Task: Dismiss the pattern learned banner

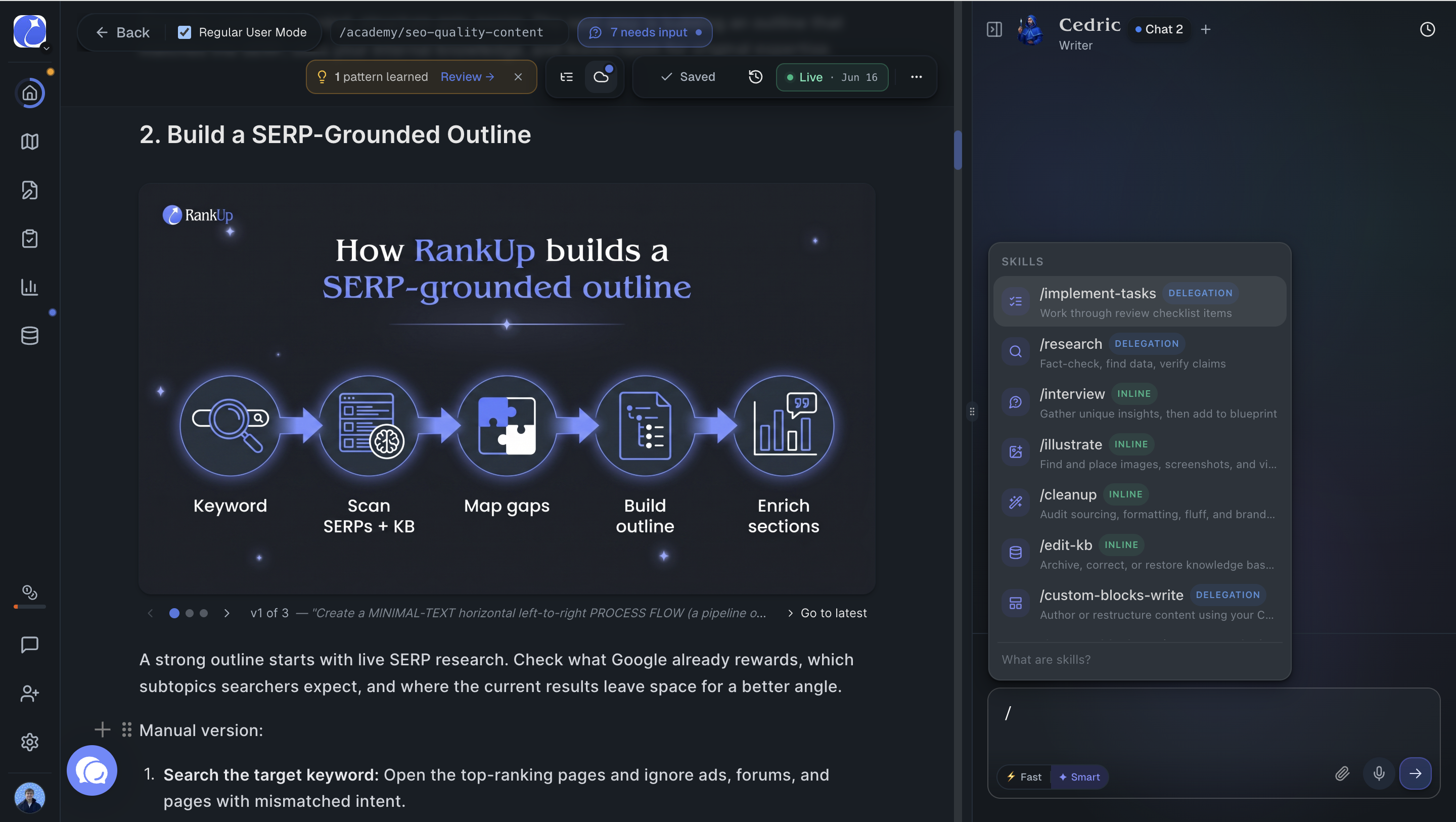Action: (518, 77)
